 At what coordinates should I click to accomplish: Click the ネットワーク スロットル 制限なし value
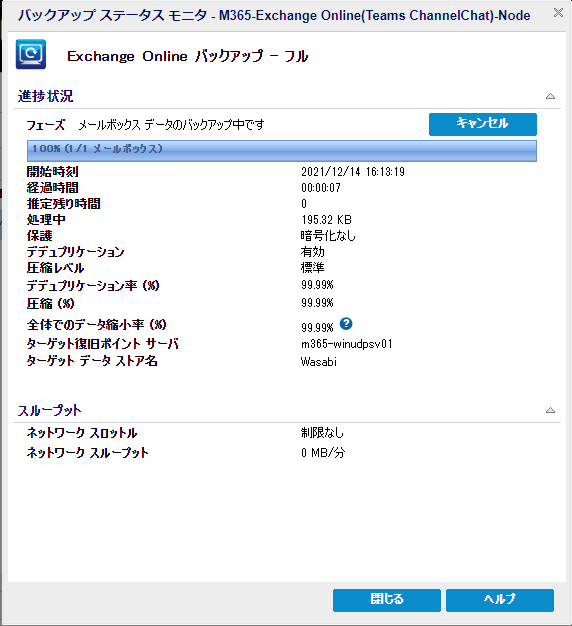[322, 433]
